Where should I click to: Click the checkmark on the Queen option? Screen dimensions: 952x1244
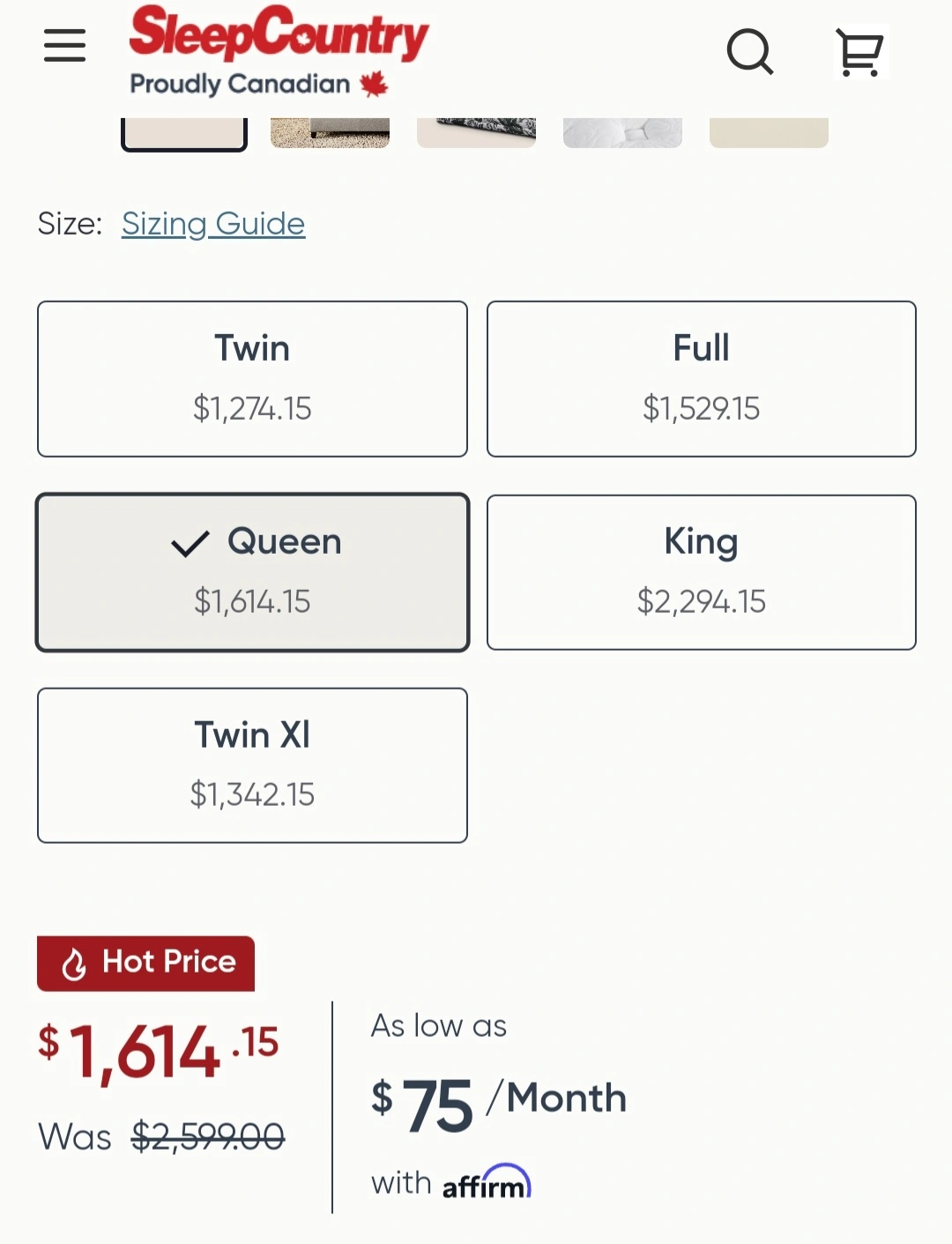pos(190,543)
